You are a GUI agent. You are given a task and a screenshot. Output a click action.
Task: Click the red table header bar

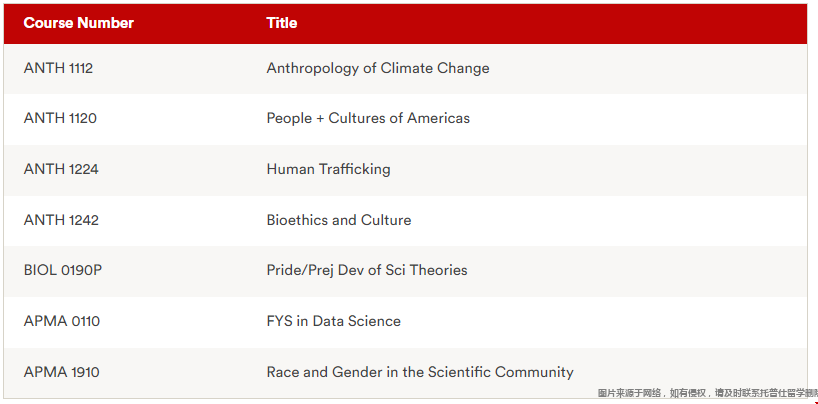tap(405, 23)
